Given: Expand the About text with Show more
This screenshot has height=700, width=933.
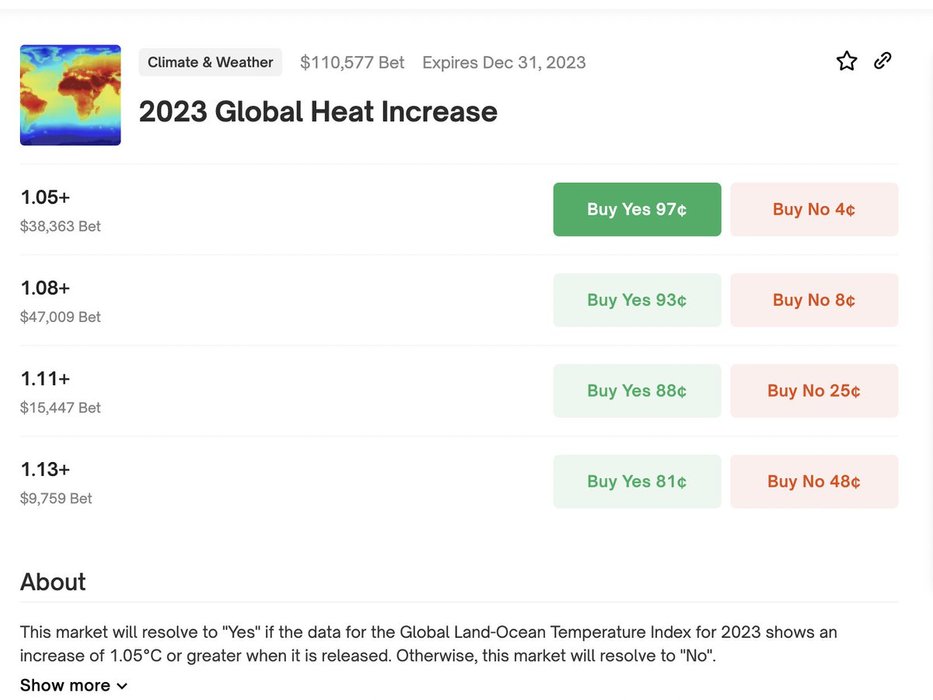Looking at the screenshot, I should coord(65,685).
